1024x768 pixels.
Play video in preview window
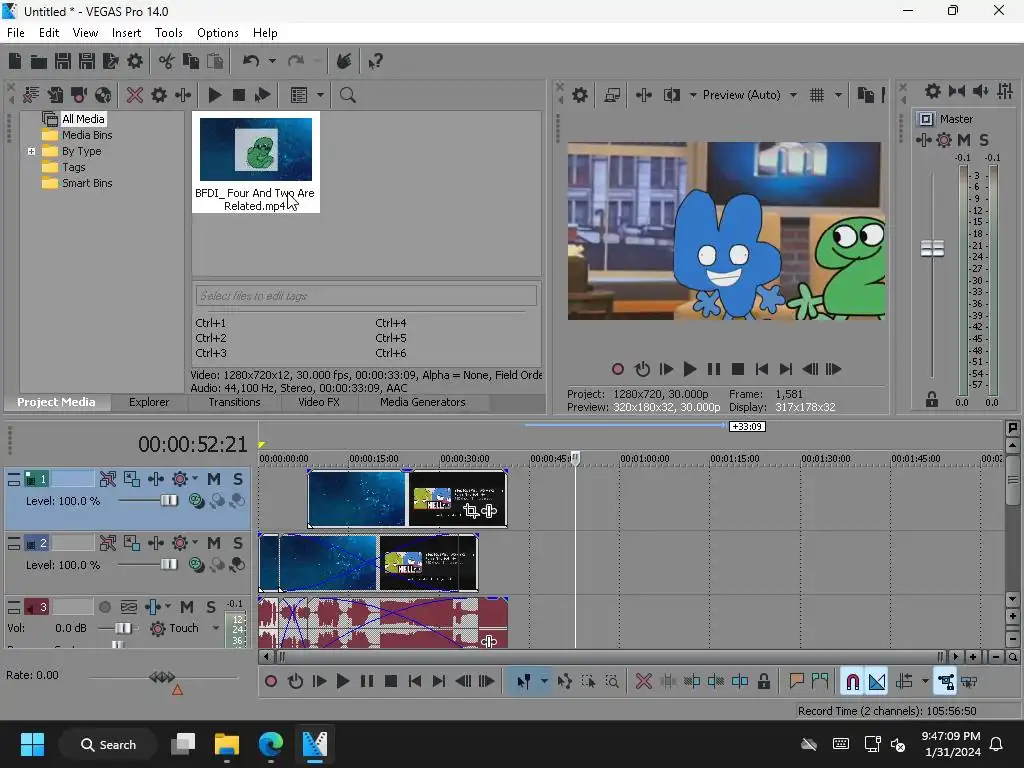point(690,369)
